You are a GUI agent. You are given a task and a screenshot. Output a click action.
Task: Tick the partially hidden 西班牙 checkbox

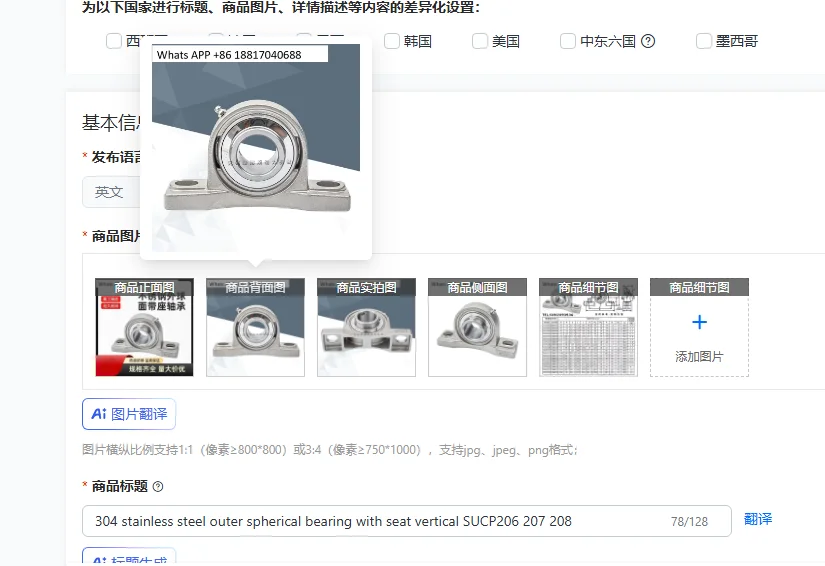pyautogui.click(x=114, y=41)
